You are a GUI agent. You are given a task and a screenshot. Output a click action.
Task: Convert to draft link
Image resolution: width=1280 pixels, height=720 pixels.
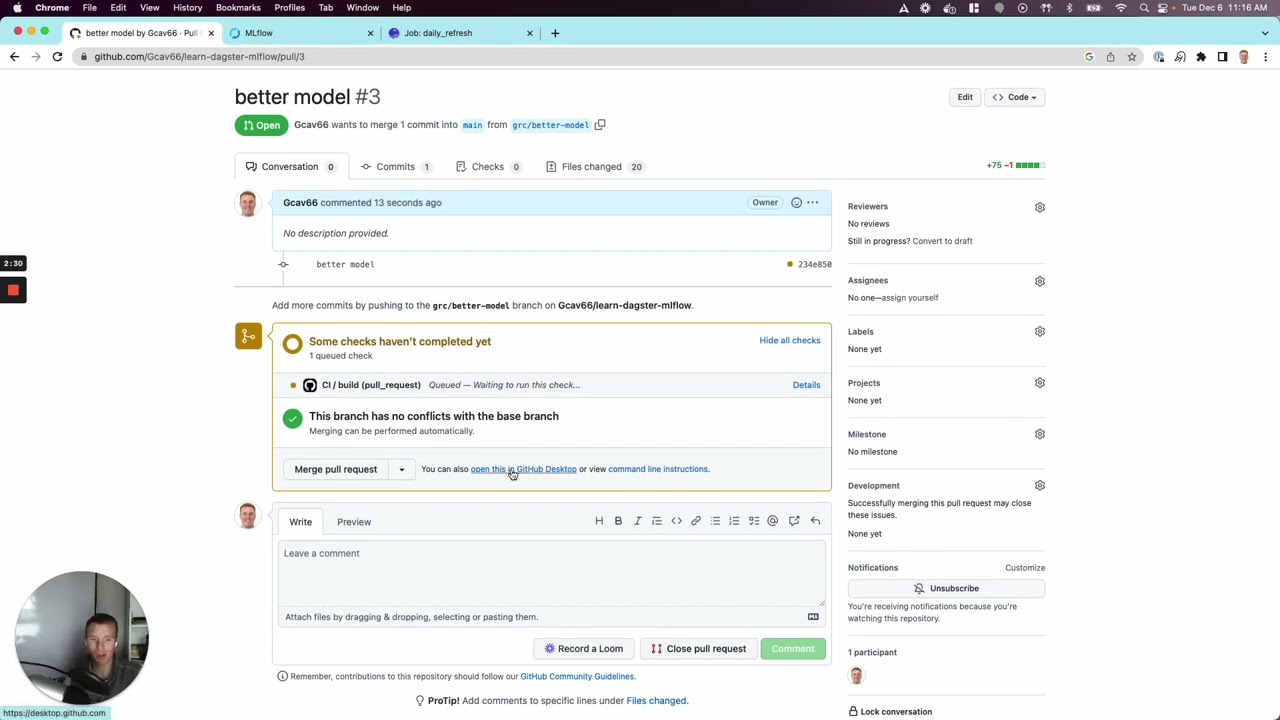coord(942,241)
